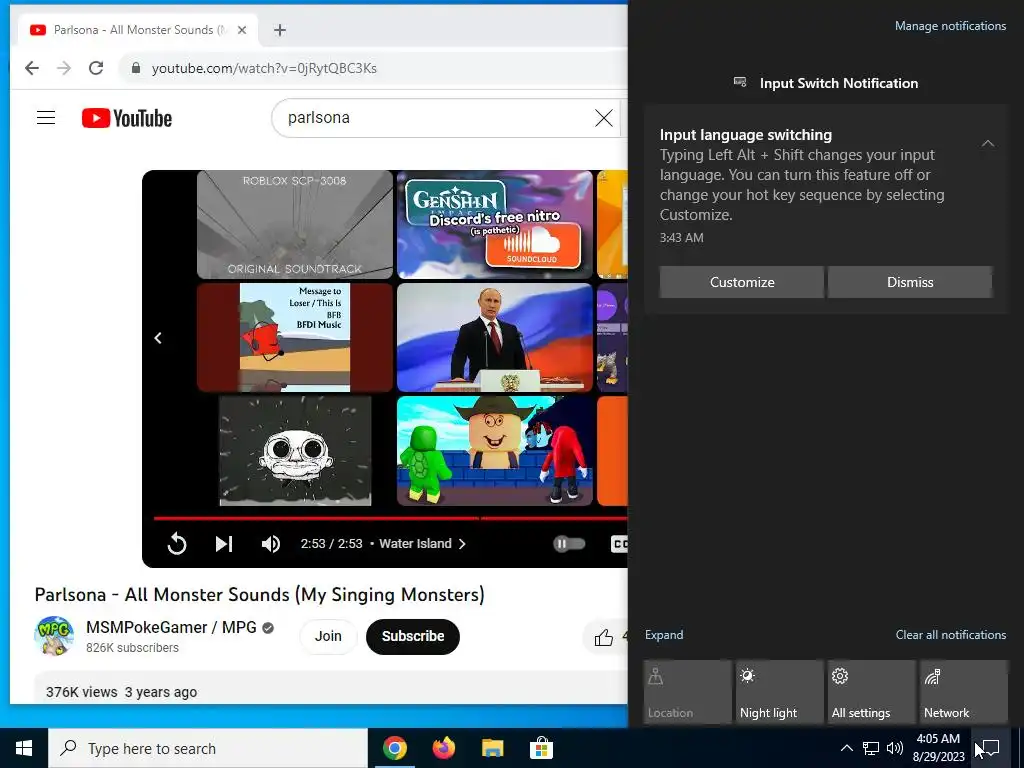Open the network tray icon
Screen dimensions: 1024x768
click(871, 748)
